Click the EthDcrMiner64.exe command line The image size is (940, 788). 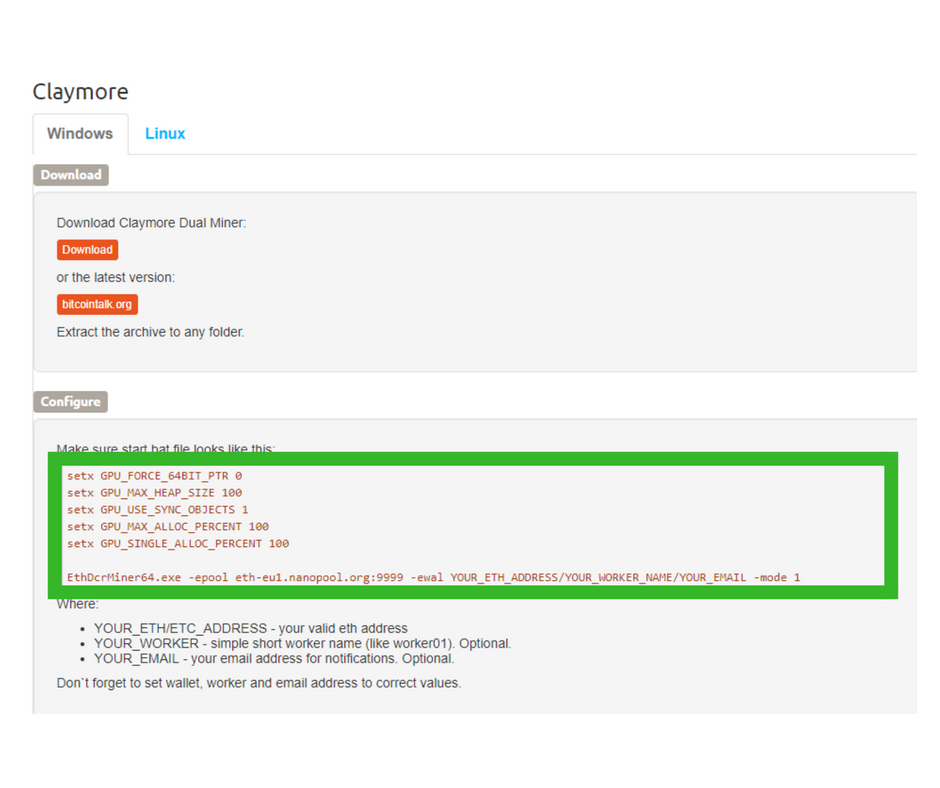[x=433, y=578]
